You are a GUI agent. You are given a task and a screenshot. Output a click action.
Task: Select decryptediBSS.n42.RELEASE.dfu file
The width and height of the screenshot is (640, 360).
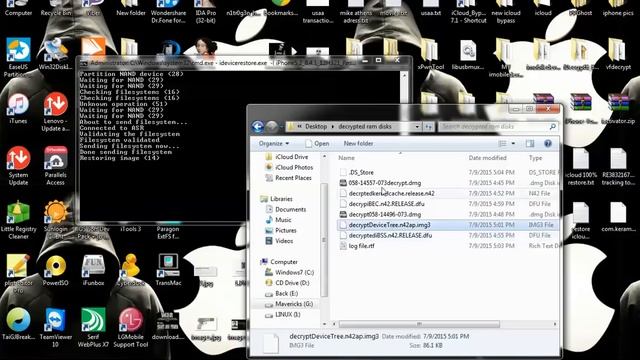(x=386, y=236)
